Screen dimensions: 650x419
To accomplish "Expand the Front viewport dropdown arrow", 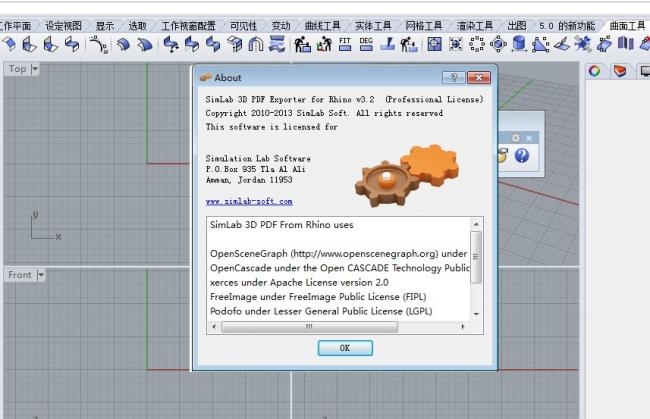I will (x=41, y=275).
